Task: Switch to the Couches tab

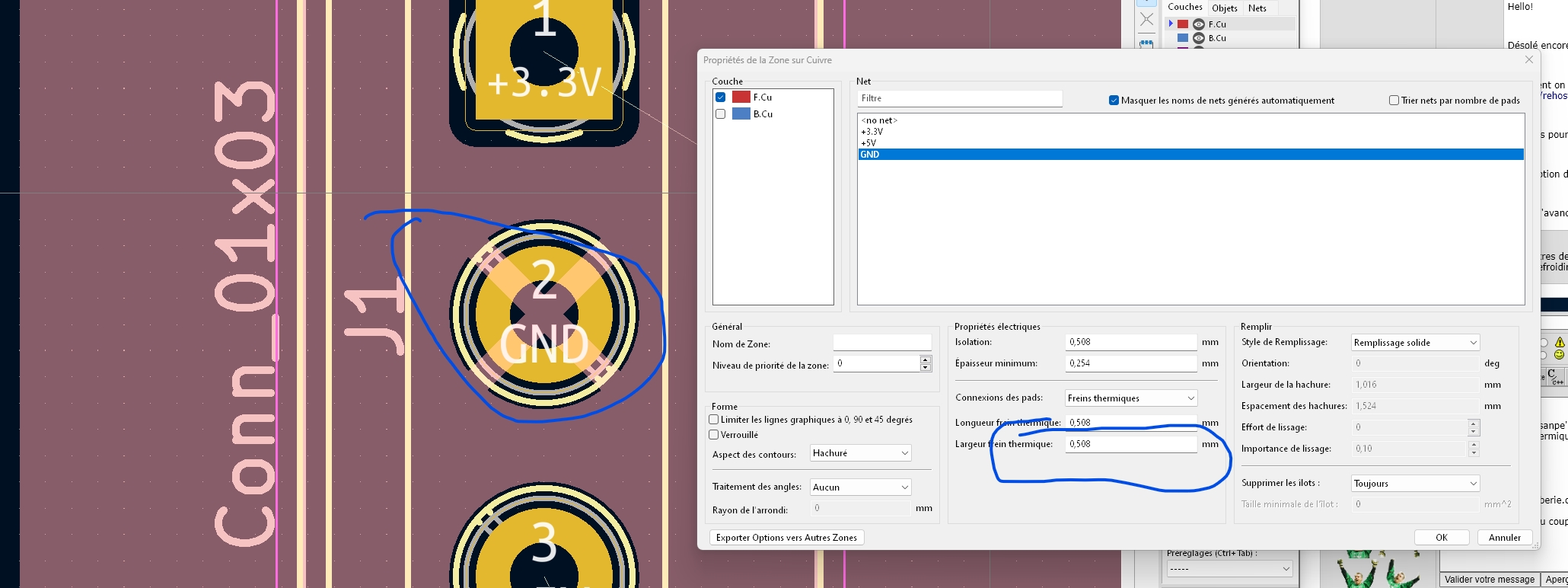Action: 1185,8
